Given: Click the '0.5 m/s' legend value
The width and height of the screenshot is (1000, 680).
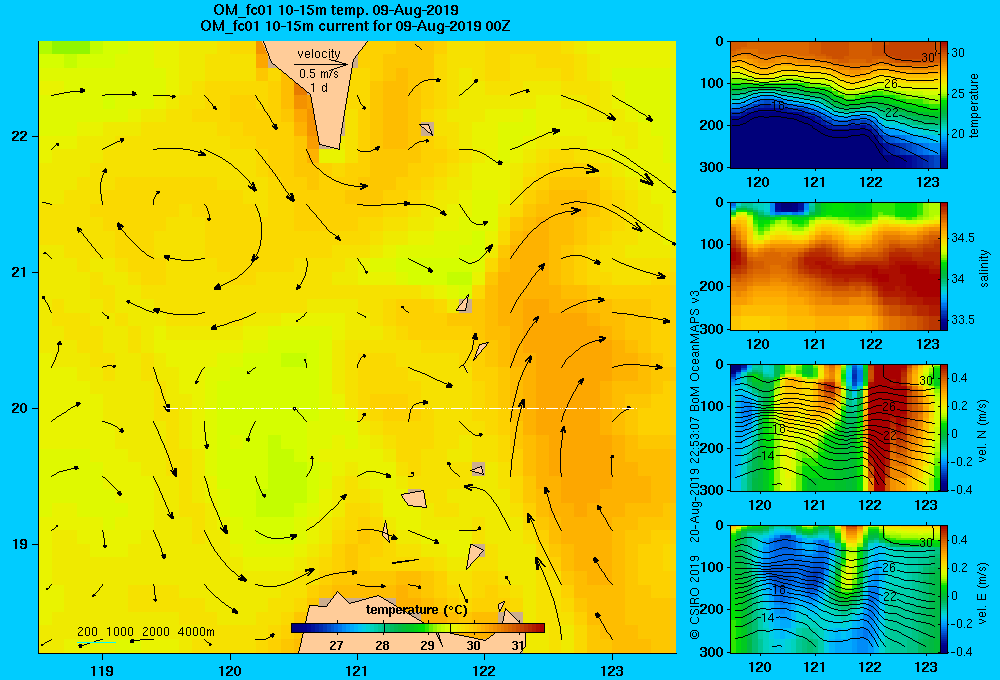Looking at the screenshot, I should (319, 74).
